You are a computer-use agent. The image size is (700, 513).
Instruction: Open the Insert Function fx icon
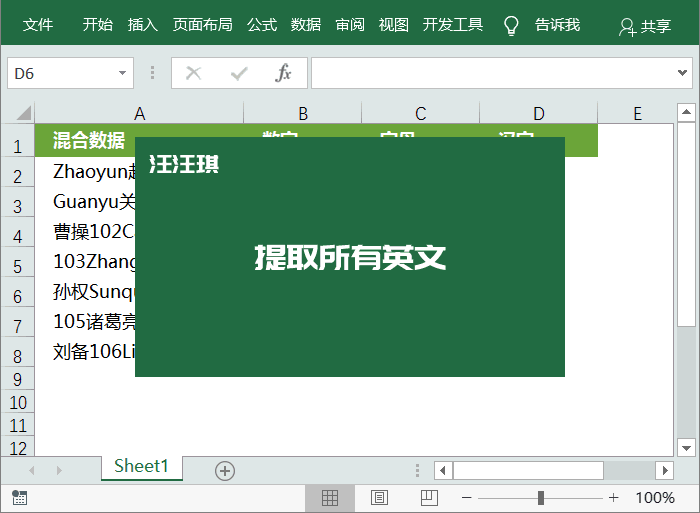pos(283,73)
